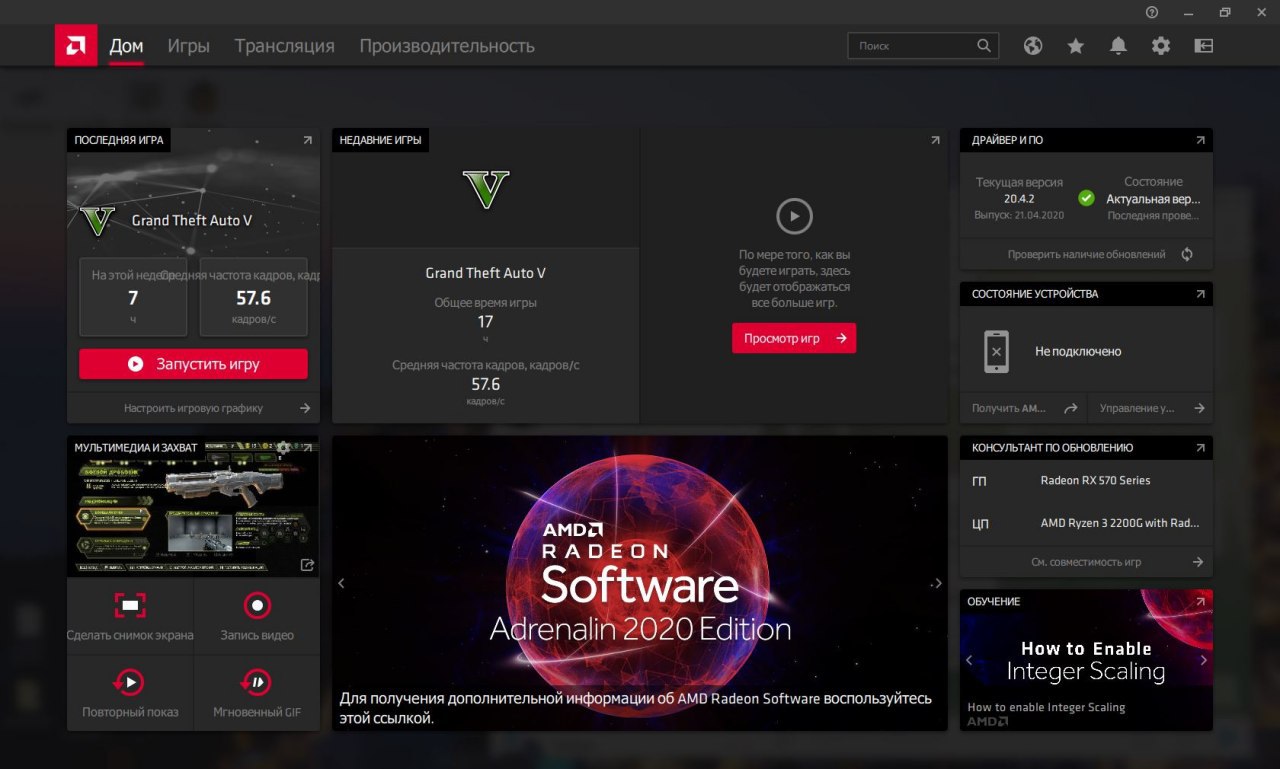Open settings gear icon
The image size is (1280, 769).
[1160, 46]
